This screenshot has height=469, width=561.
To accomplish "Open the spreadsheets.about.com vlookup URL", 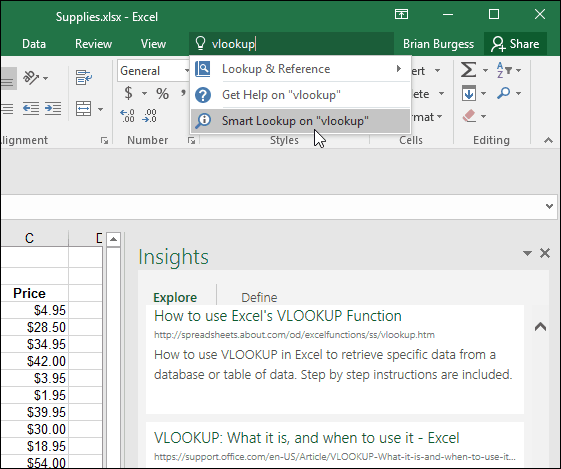I will coord(294,335).
